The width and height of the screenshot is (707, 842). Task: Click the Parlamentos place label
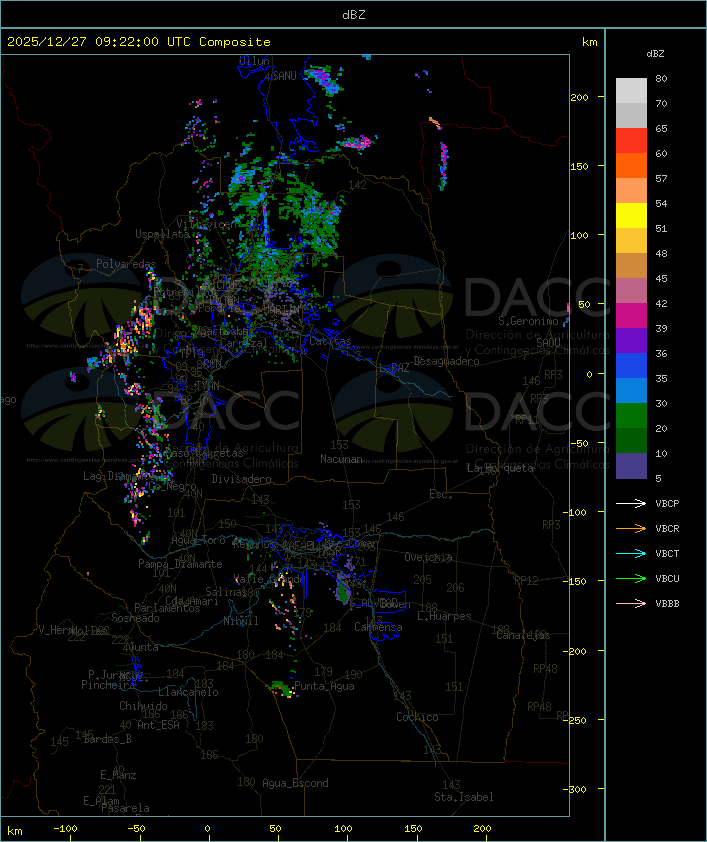(x=167, y=608)
